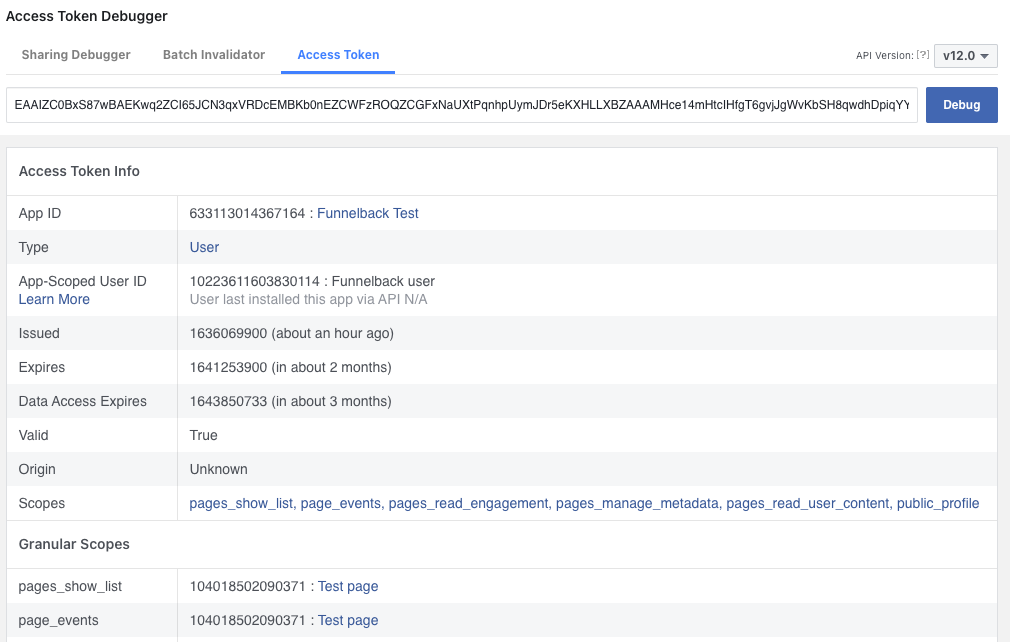This screenshot has width=1010, height=642.
Task: Open the Learn More link
Action: pos(54,299)
